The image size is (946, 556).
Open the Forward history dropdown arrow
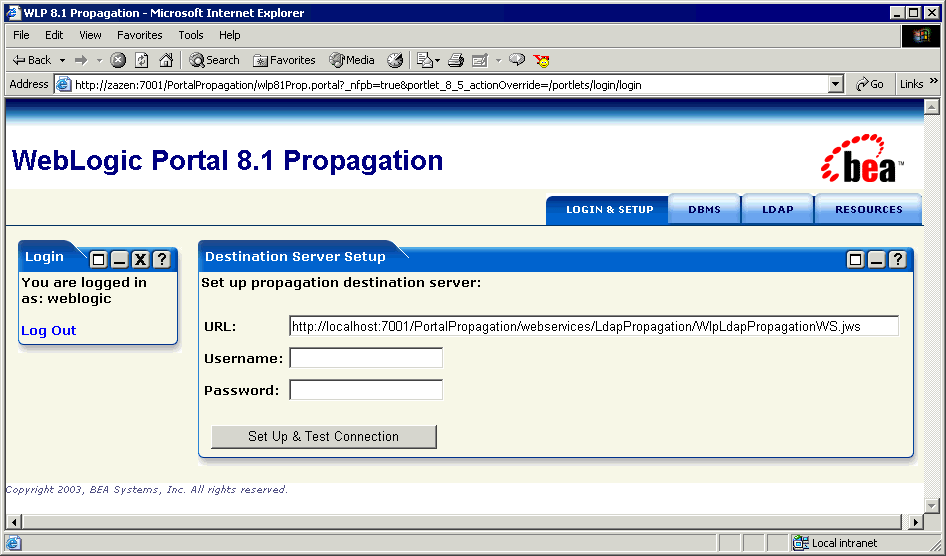click(99, 60)
